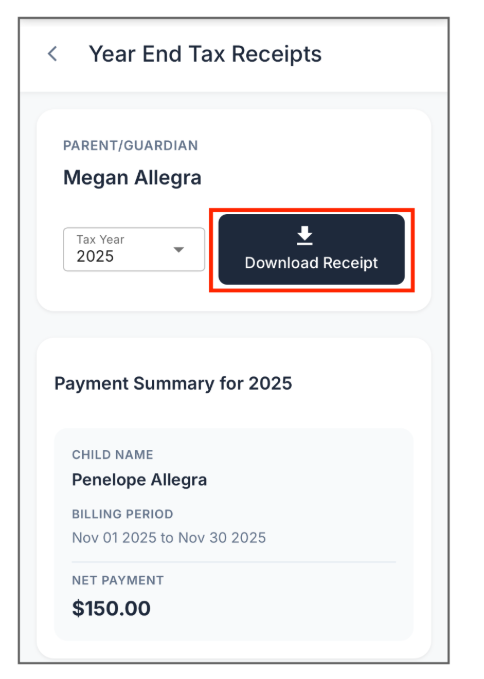Click the Download Receipt button
The image size is (484, 679).
[x=312, y=249]
